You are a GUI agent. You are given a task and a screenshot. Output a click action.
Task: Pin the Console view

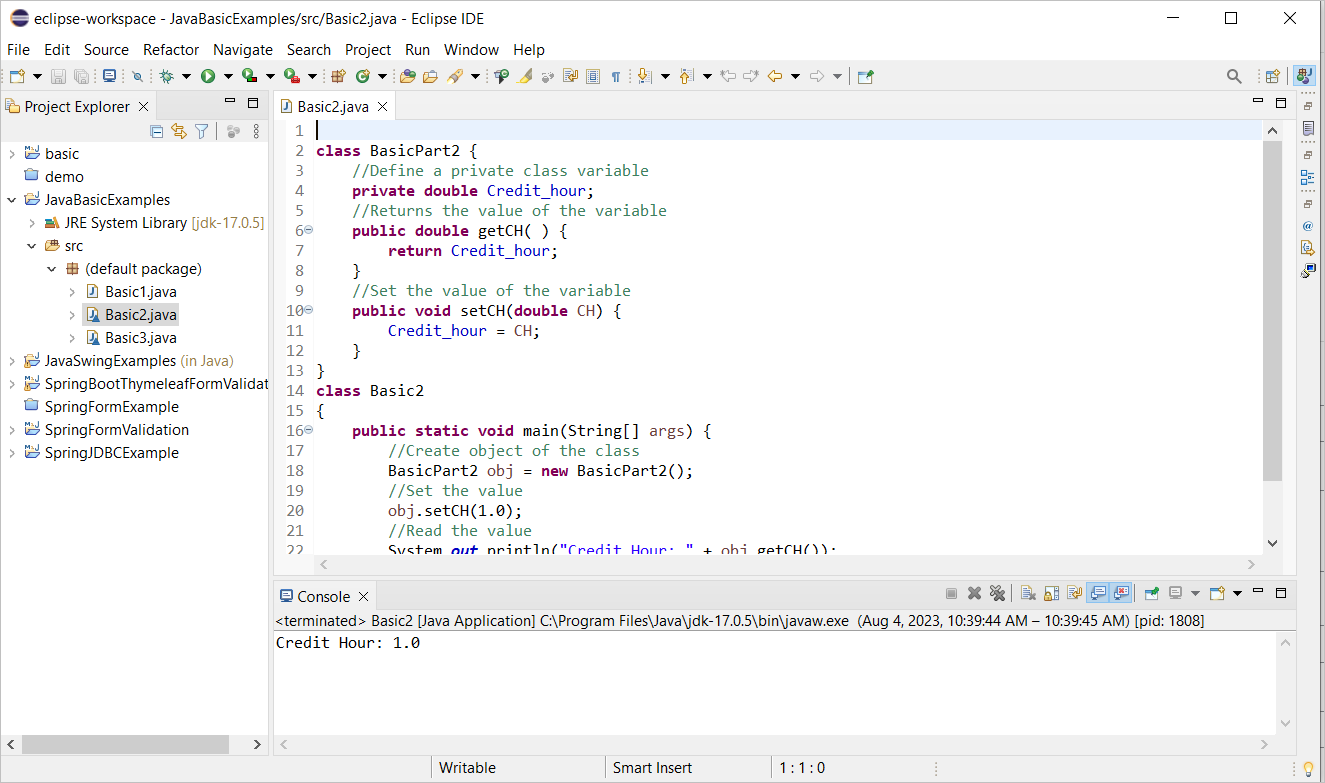tap(1149, 592)
